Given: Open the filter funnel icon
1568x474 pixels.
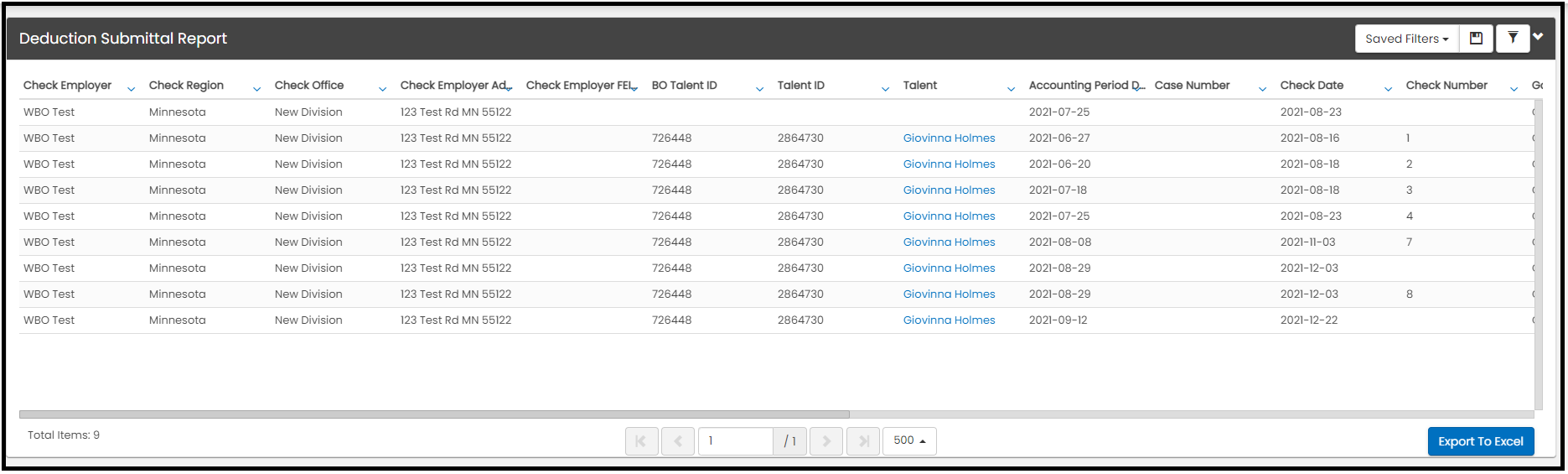Looking at the screenshot, I should (x=1513, y=39).
